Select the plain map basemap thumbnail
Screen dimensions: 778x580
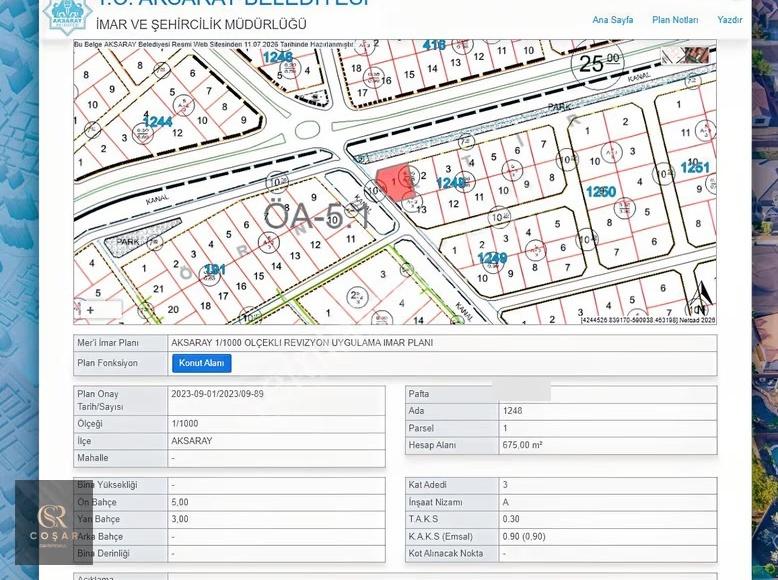(673, 56)
